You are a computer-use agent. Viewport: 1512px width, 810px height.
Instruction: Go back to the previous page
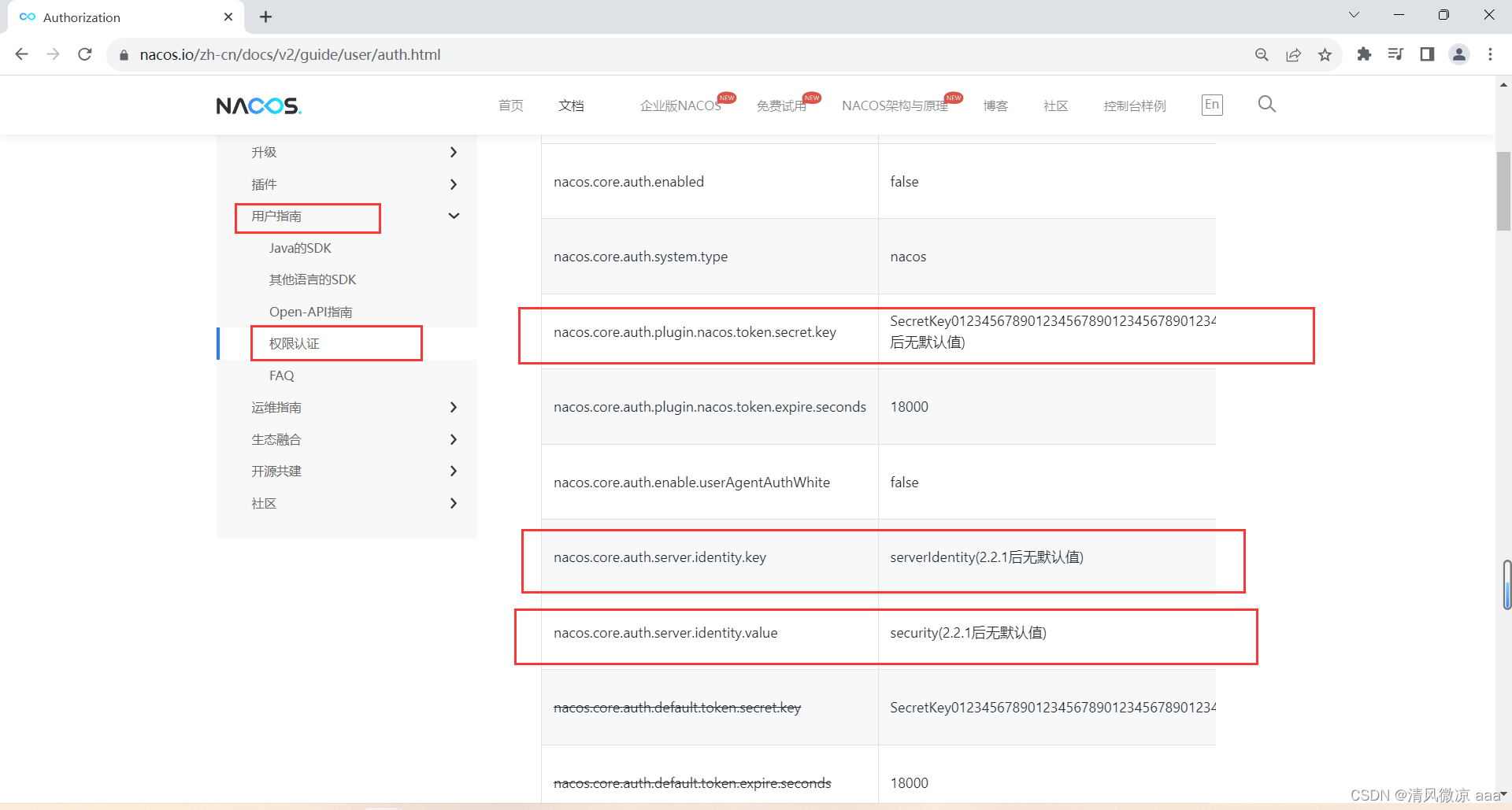(22, 54)
